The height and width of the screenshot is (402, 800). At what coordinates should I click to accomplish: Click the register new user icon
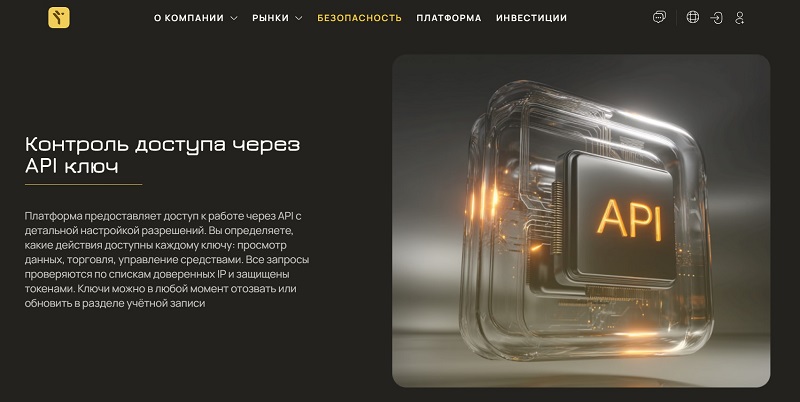739,18
